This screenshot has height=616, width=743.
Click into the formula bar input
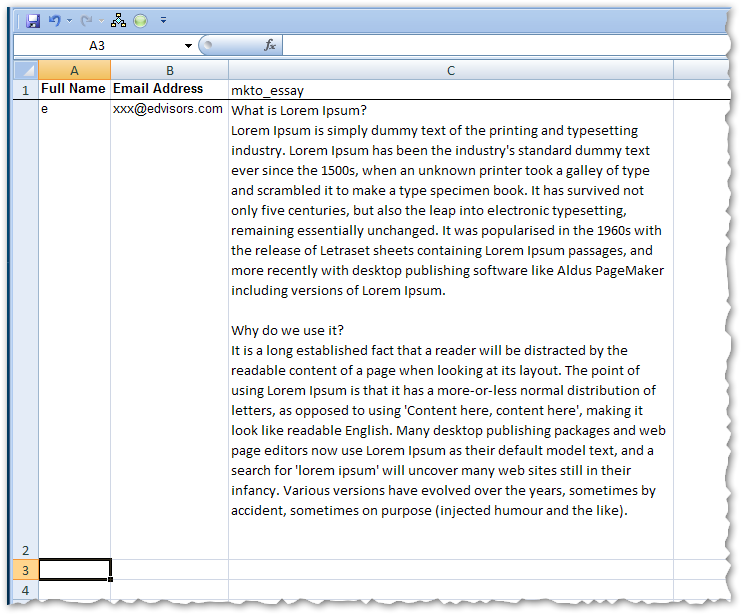point(505,45)
